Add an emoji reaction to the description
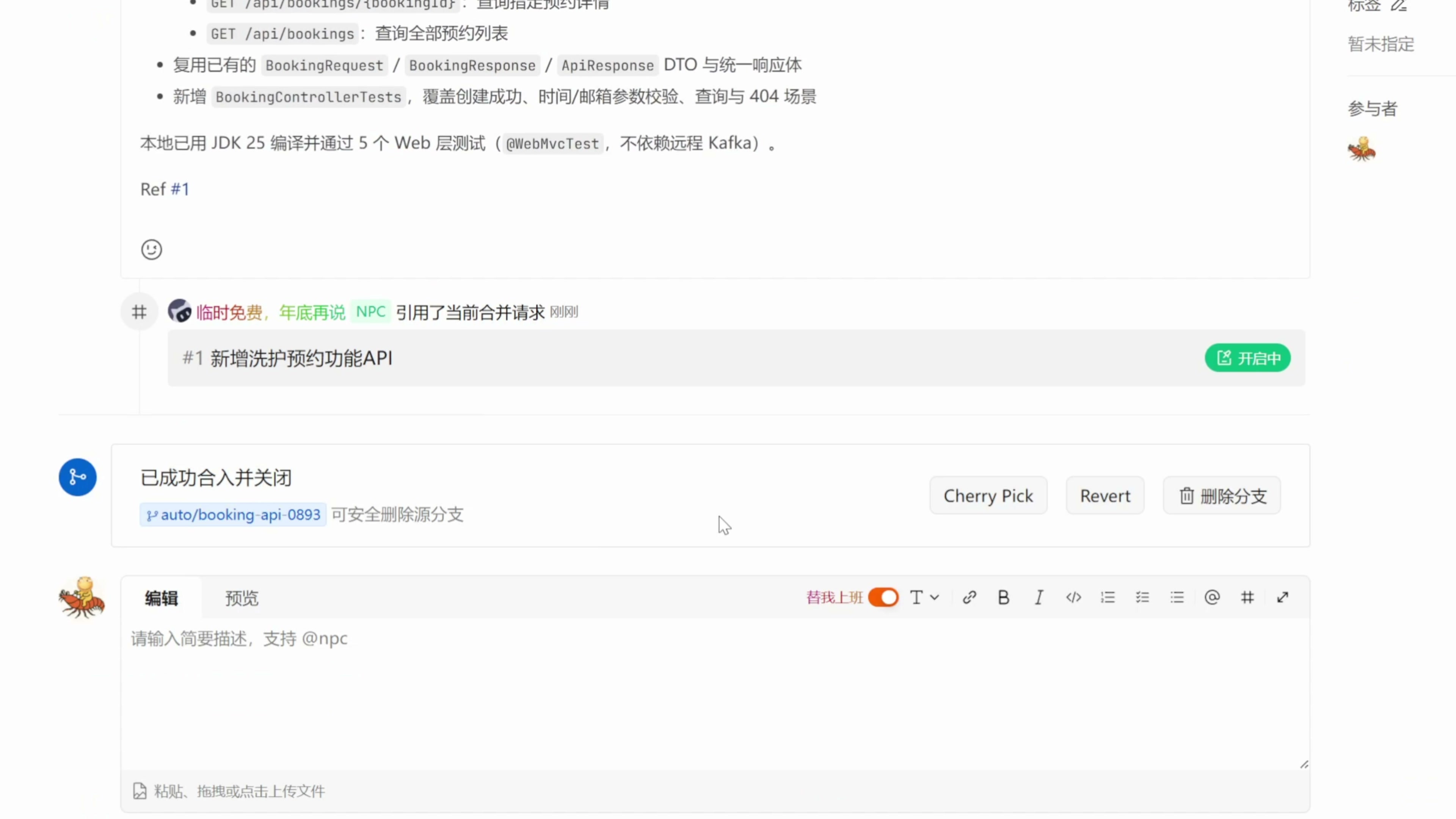Viewport: 1456px width, 819px height. click(152, 249)
